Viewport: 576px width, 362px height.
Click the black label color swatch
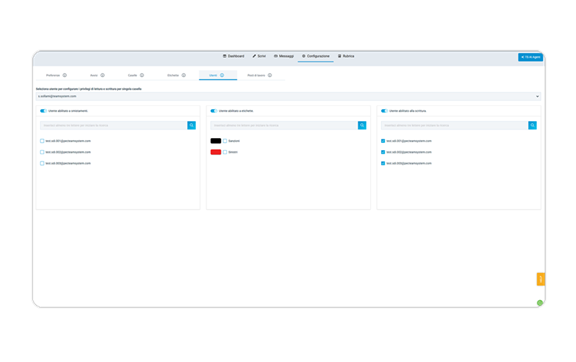point(216,141)
